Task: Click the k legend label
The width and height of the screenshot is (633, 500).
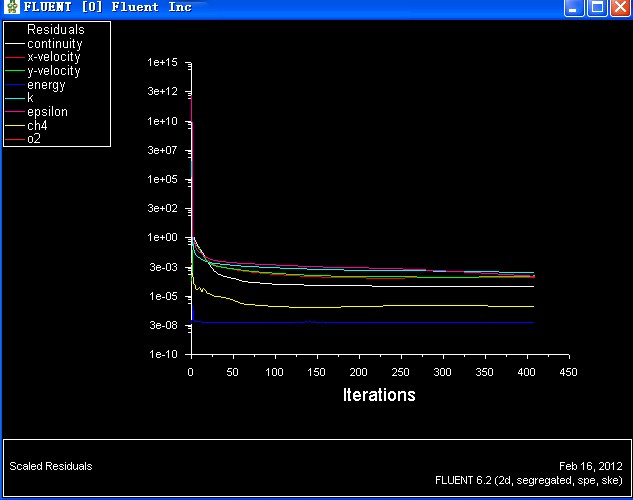Action: coord(30,99)
